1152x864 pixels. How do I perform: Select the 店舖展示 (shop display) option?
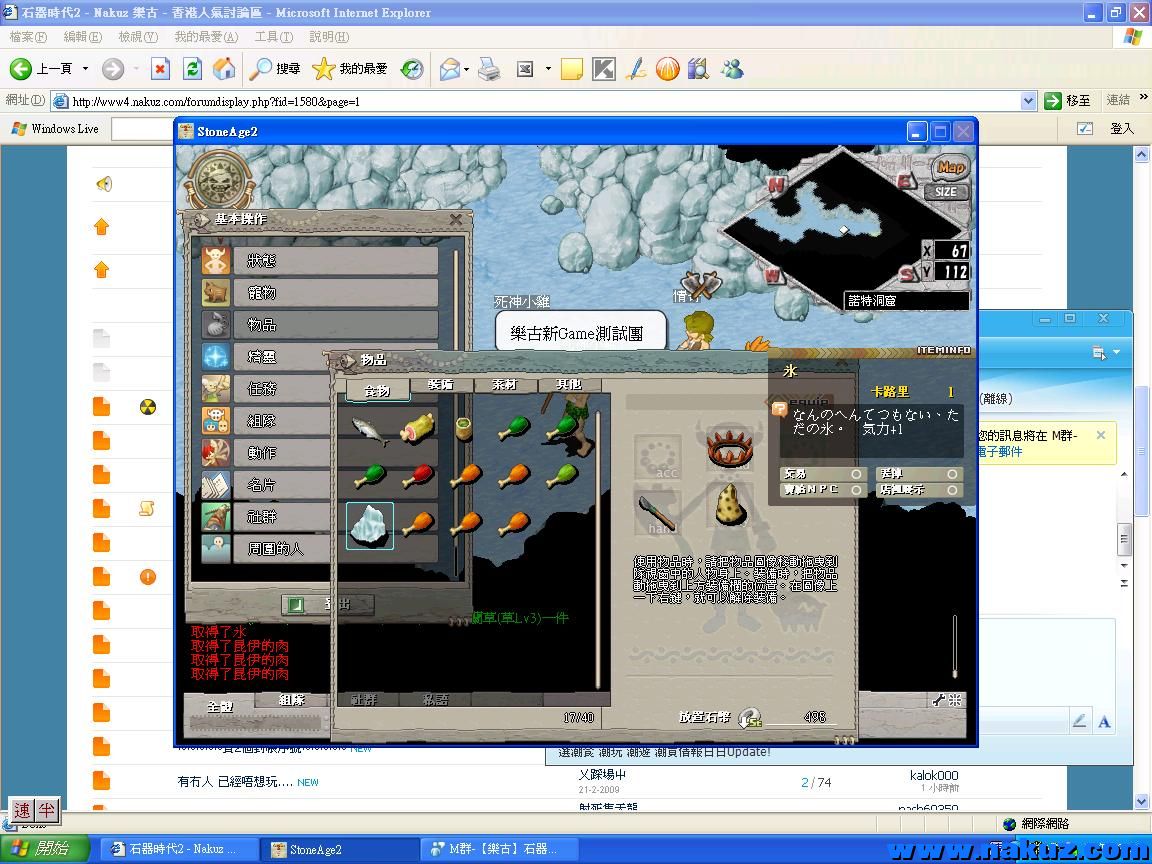click(918, 489)
